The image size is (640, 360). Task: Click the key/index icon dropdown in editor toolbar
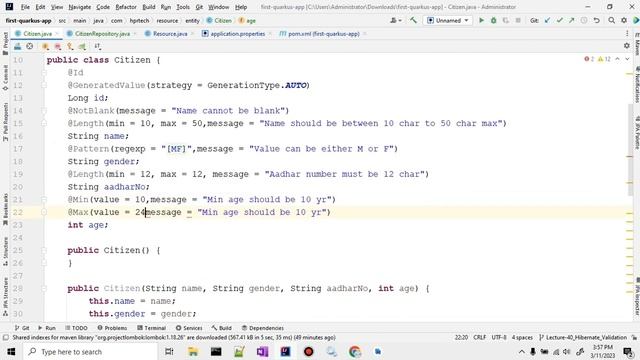click(70, 47)
